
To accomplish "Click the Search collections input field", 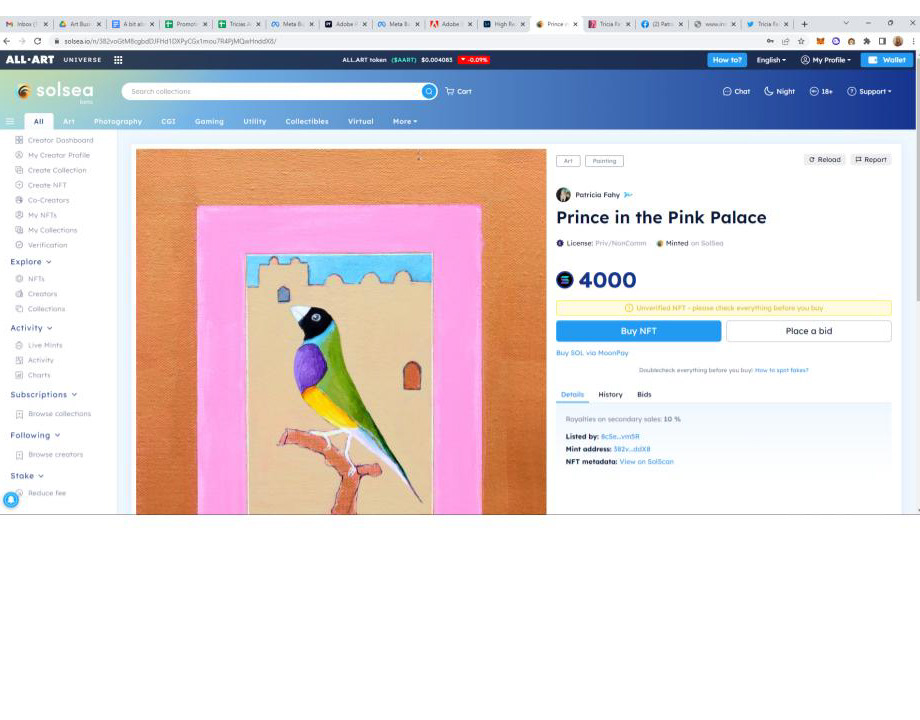I will (x=272, y=92).
